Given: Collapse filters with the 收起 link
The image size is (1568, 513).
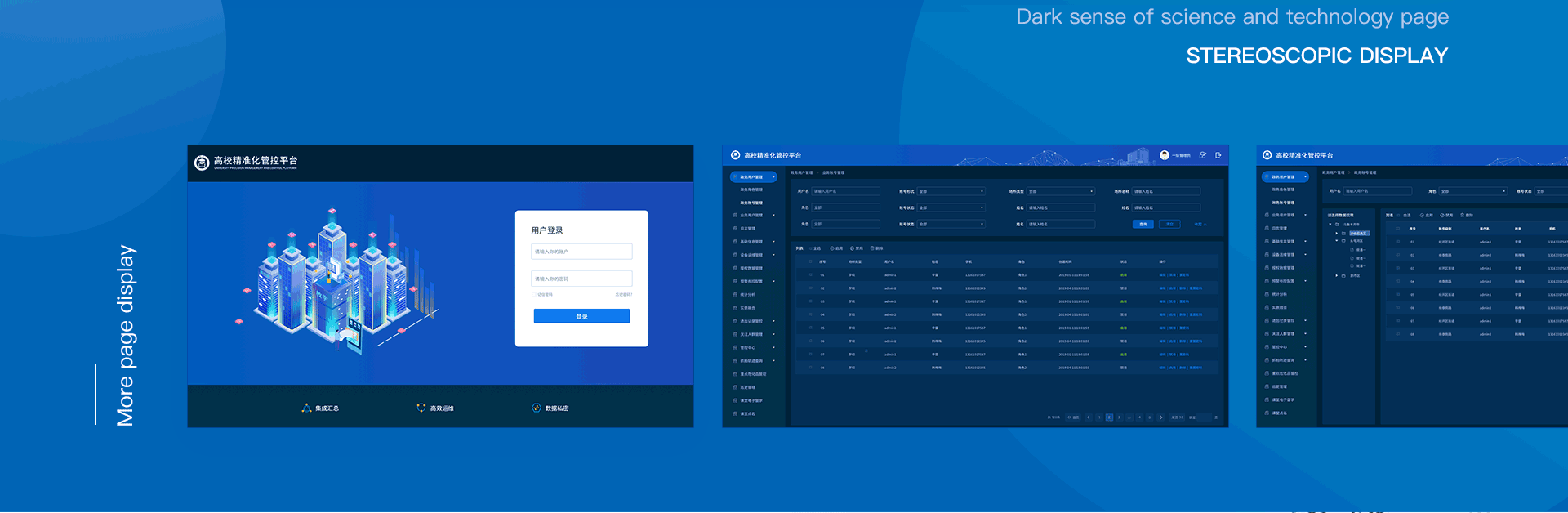Looking at the screenshot, I should click(1200, 224).
